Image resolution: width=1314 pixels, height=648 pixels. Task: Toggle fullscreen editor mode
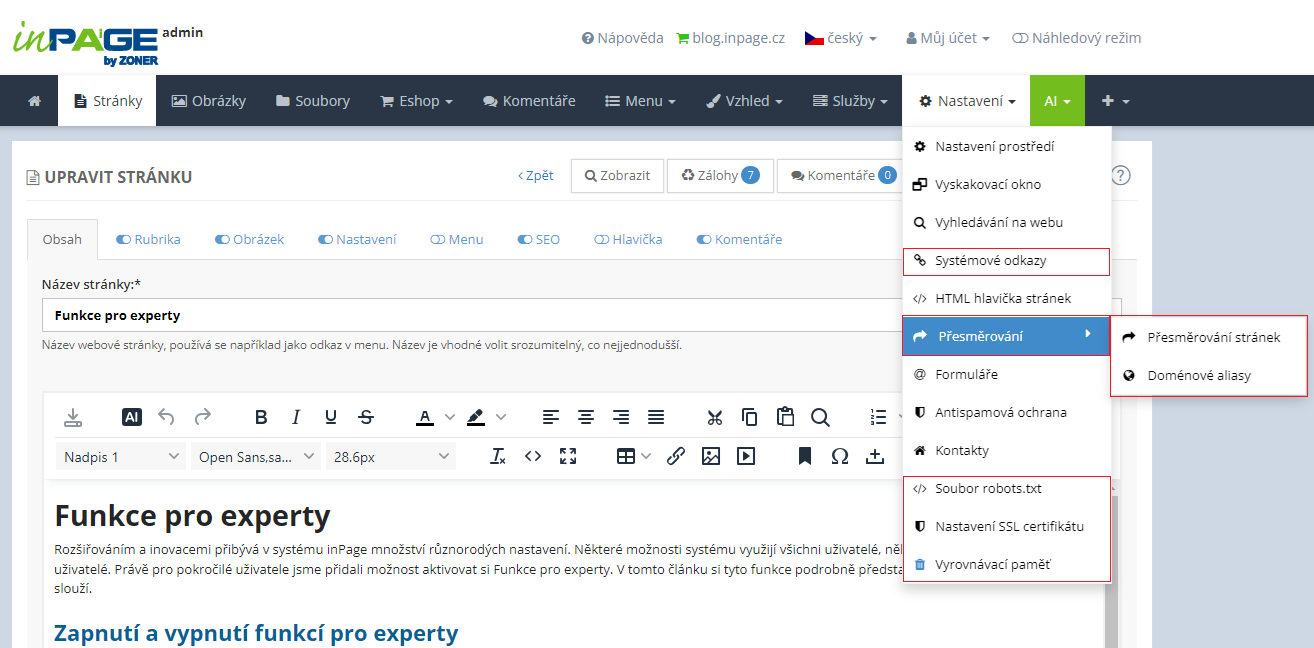(568, 456)
